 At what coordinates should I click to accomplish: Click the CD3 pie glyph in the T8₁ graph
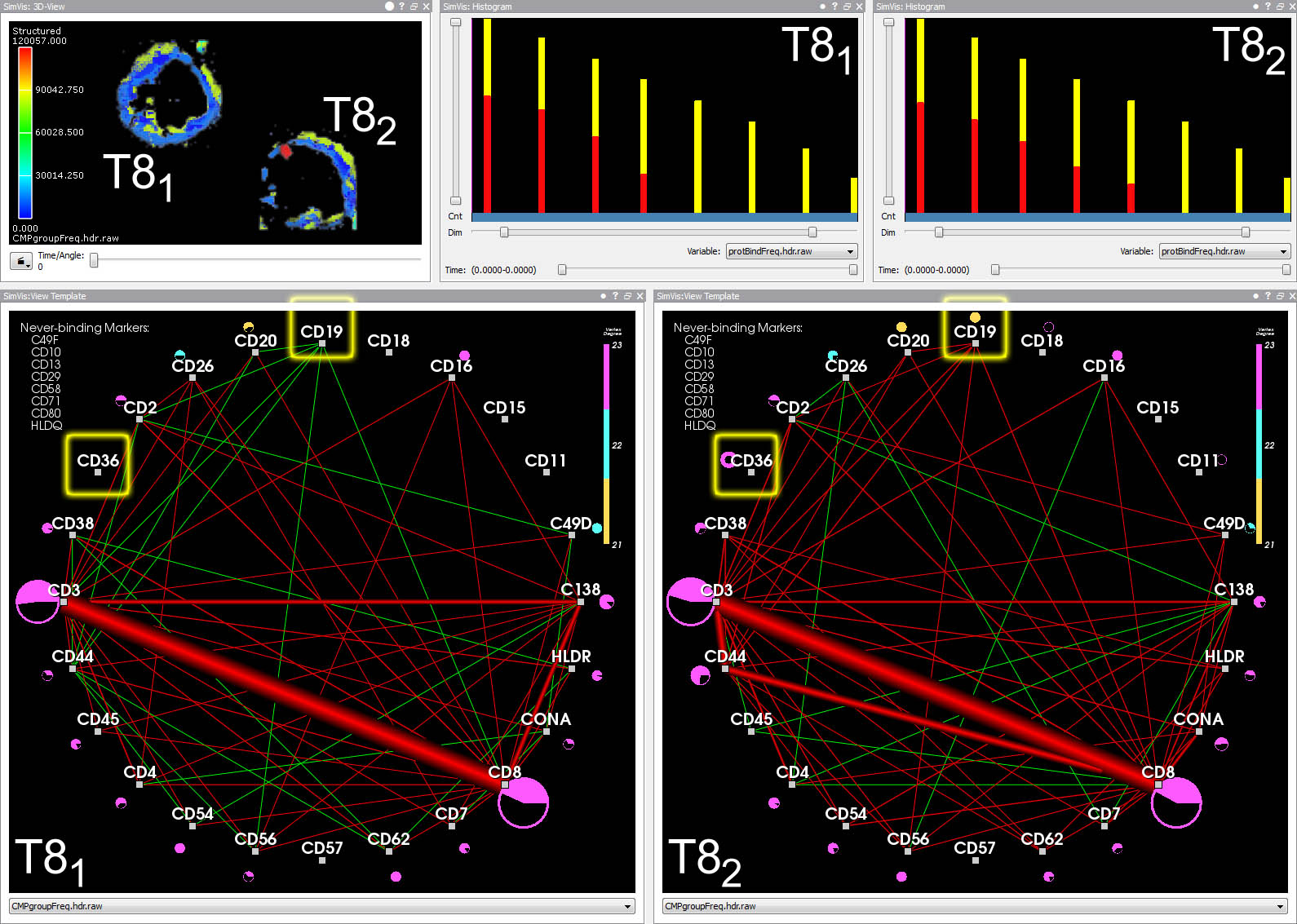[x=38, y=602]
